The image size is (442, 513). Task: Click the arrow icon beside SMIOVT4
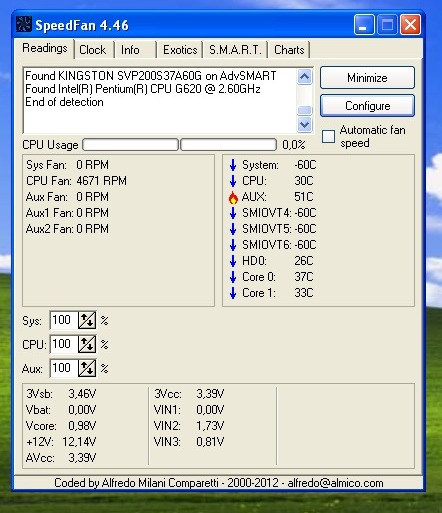tap(233, 213)
